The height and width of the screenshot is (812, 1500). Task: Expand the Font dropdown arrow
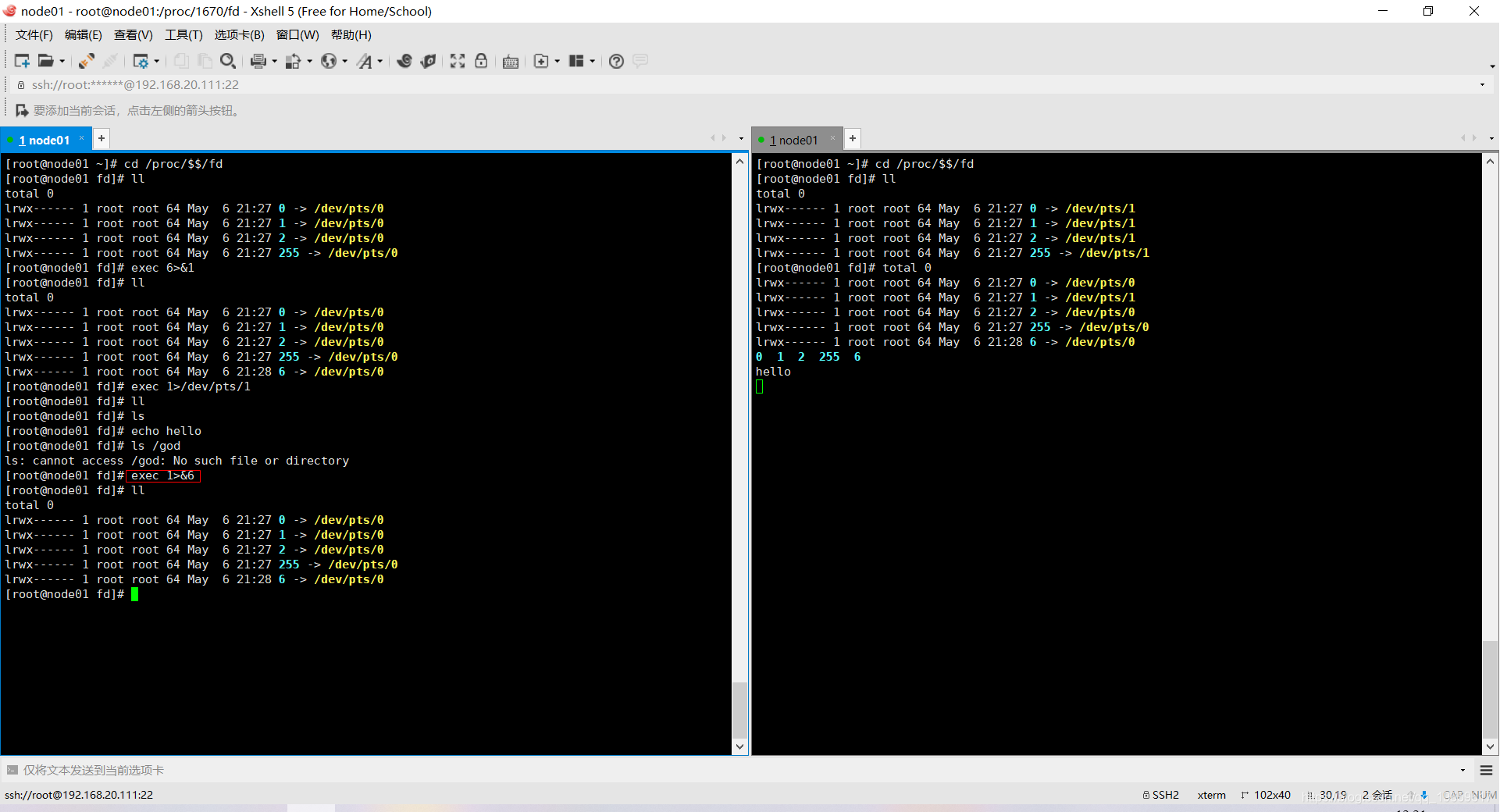[x=380, y=61]
